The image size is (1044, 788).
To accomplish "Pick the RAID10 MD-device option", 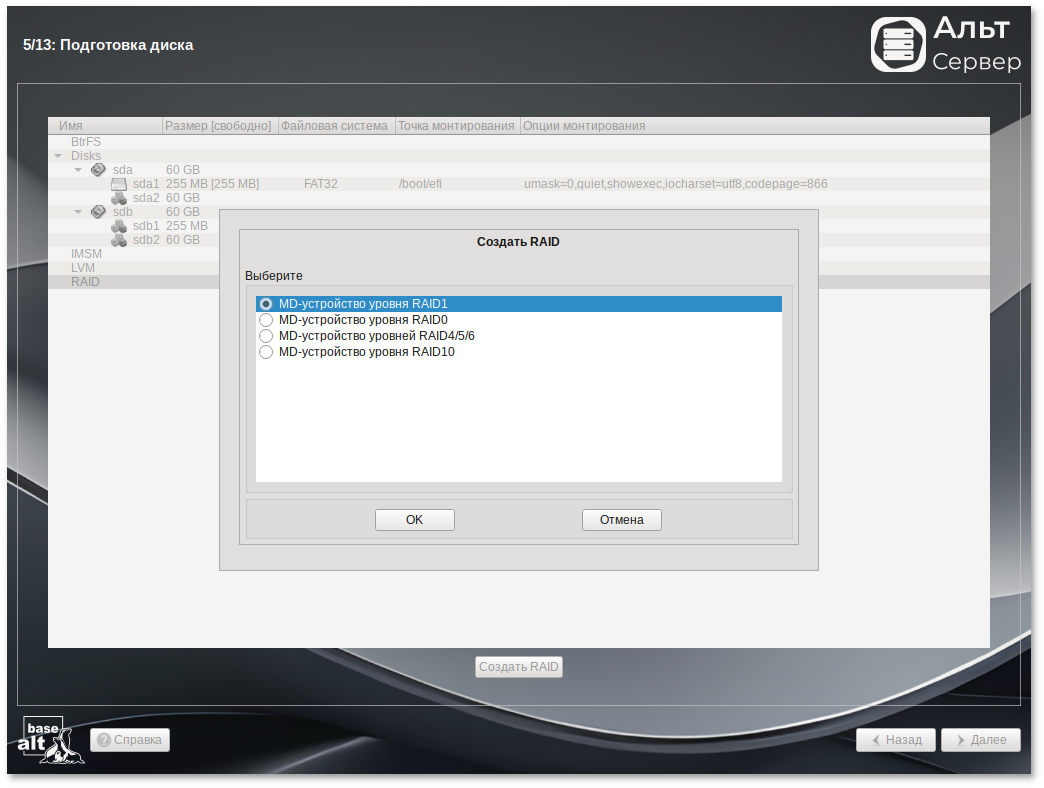I will (x=266, y=352).
